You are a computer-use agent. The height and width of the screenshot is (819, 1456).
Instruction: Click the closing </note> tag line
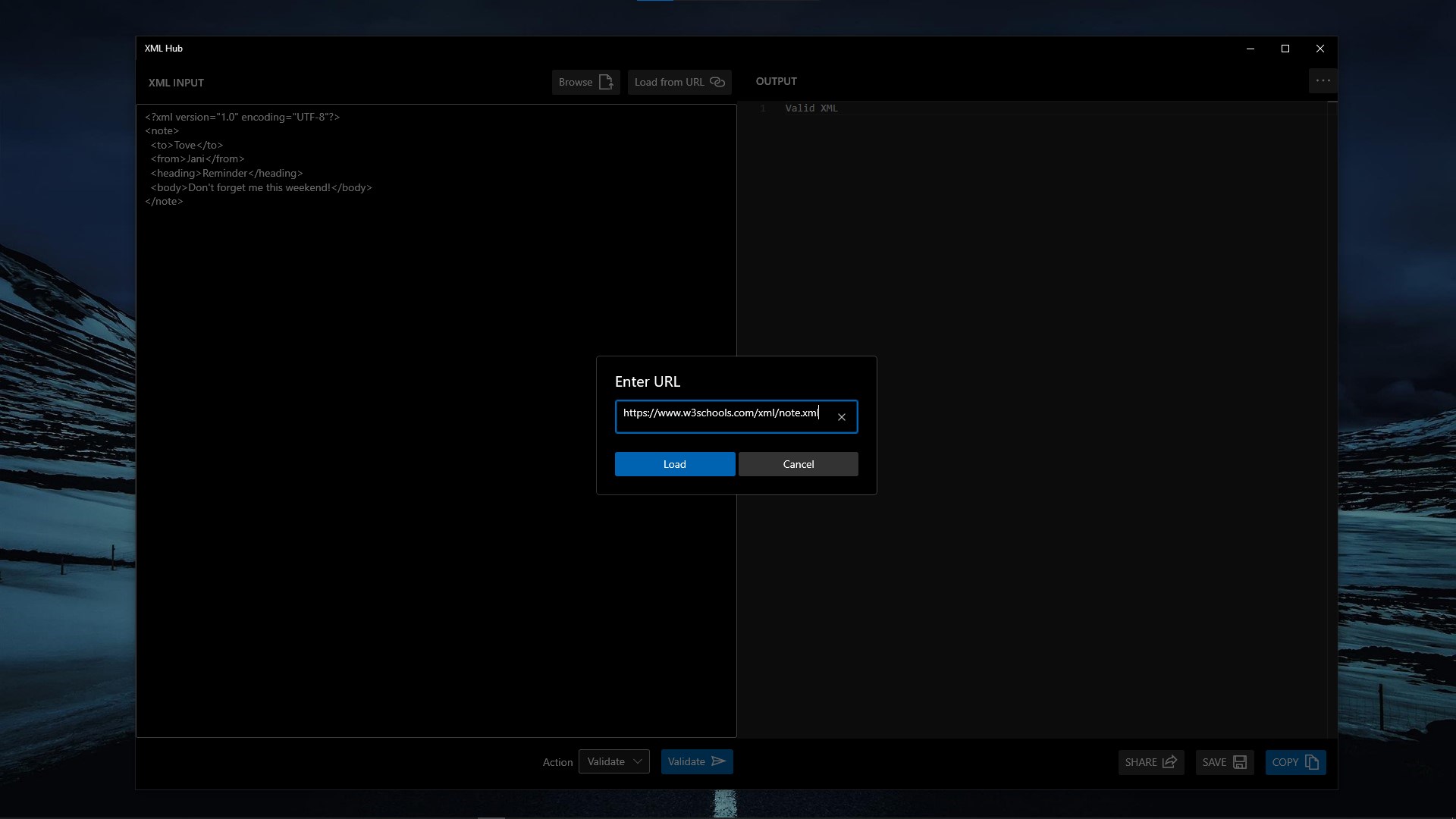point(164,201)
